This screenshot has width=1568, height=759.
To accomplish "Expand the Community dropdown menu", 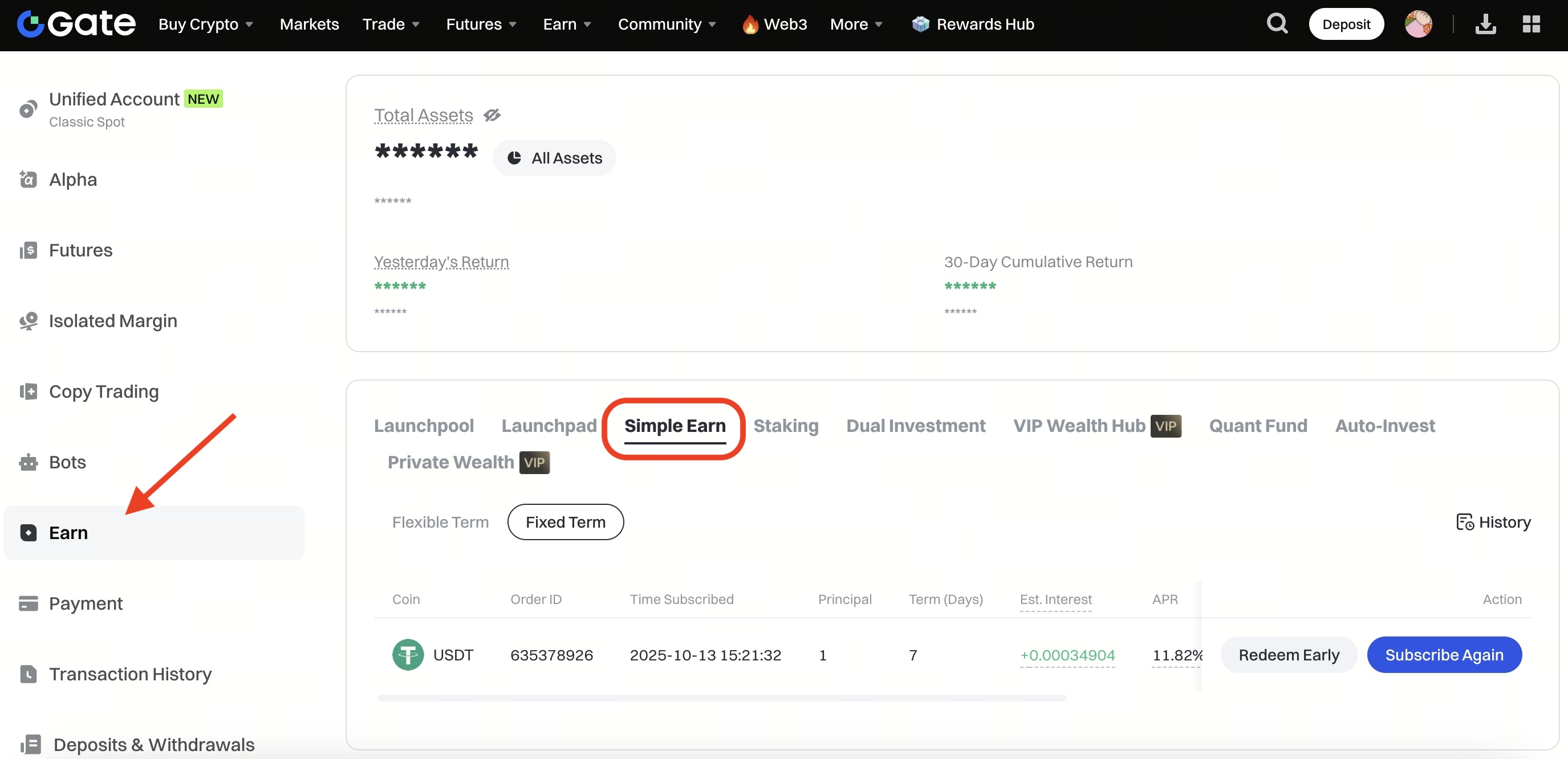I will pyautogui.click(x=667, y=25).
